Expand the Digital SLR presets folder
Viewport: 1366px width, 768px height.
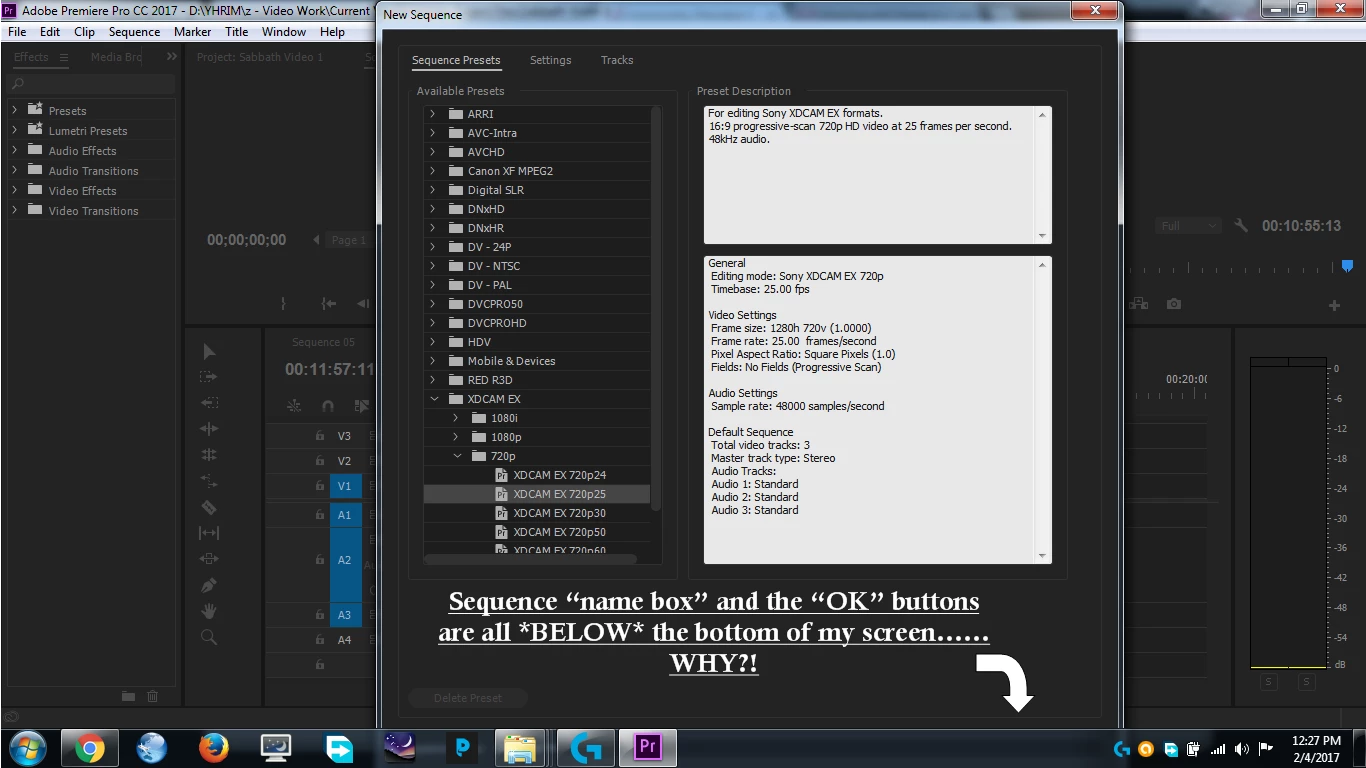(x=432, y=190)
